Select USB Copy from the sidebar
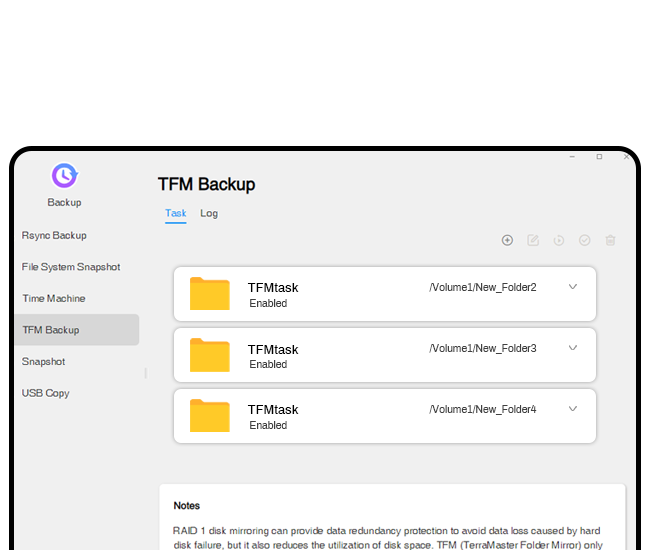The width and height of the screenshot is (648, 550). pyautogui.click(x=46, y=393)
